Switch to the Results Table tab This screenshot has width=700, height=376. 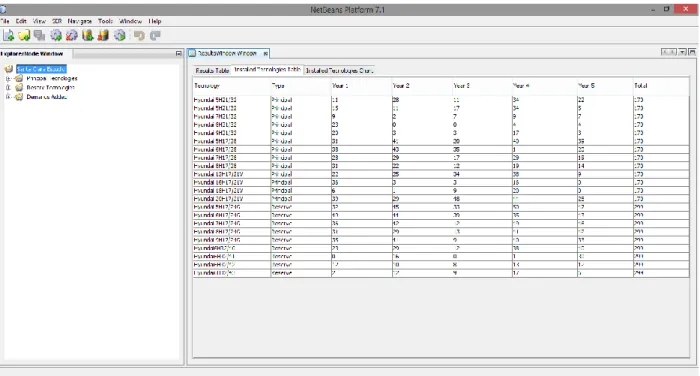click(x=212, y=71)
